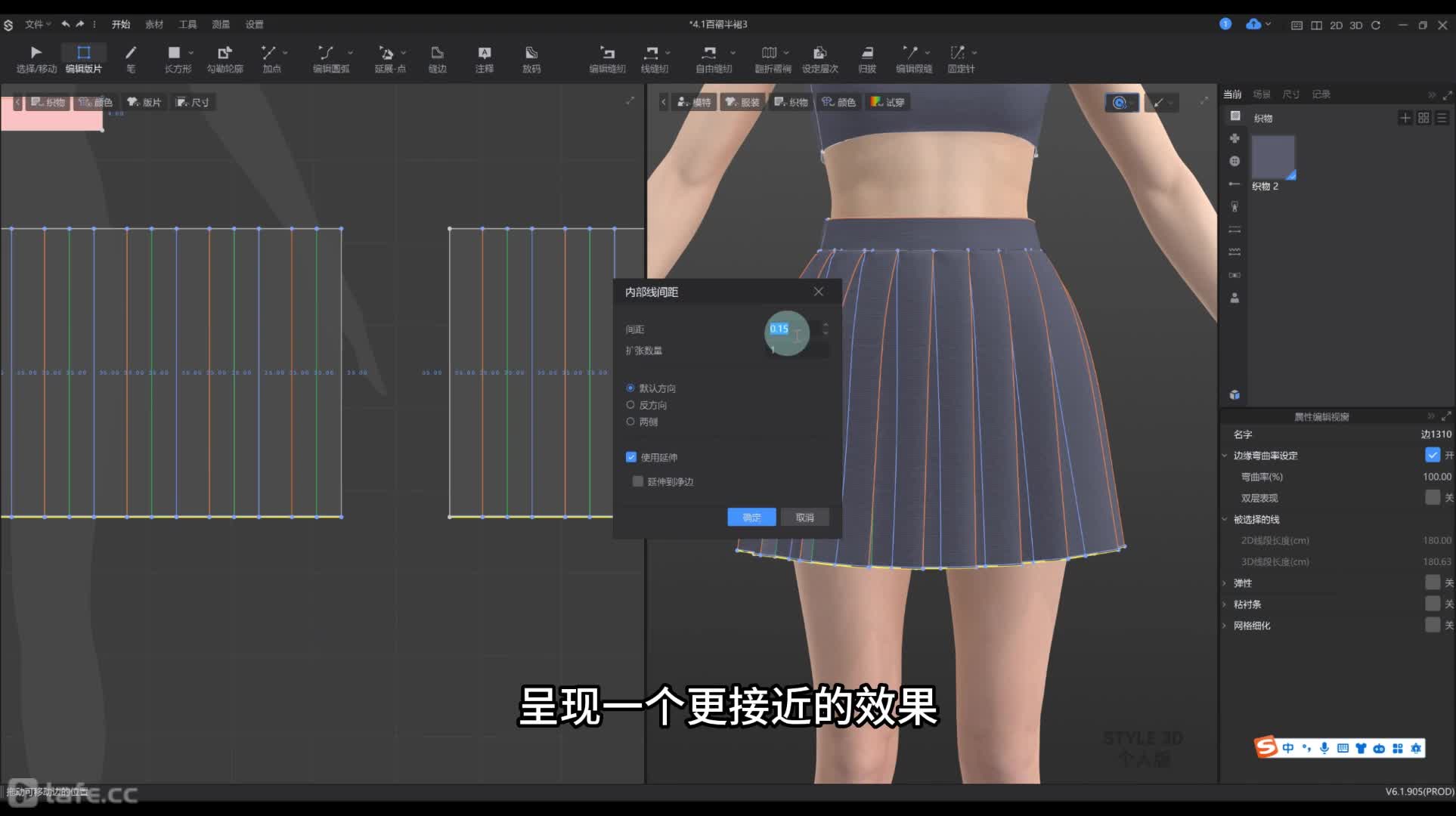Collapse the 边缘弯曲率设定 section
Viewport: 1456px width, 816px height.
(1225, 456)
